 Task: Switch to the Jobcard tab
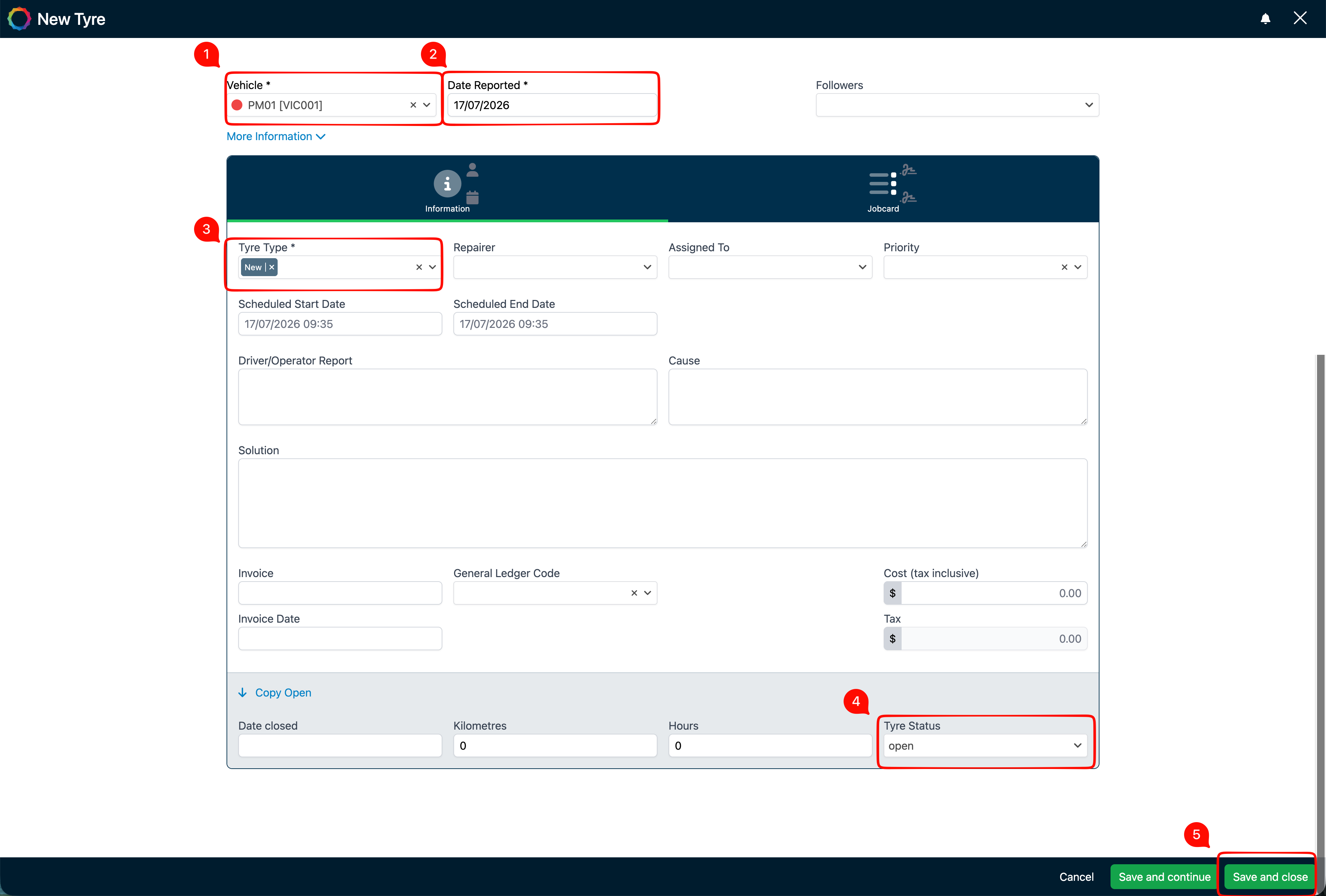(x=883, y=189)
